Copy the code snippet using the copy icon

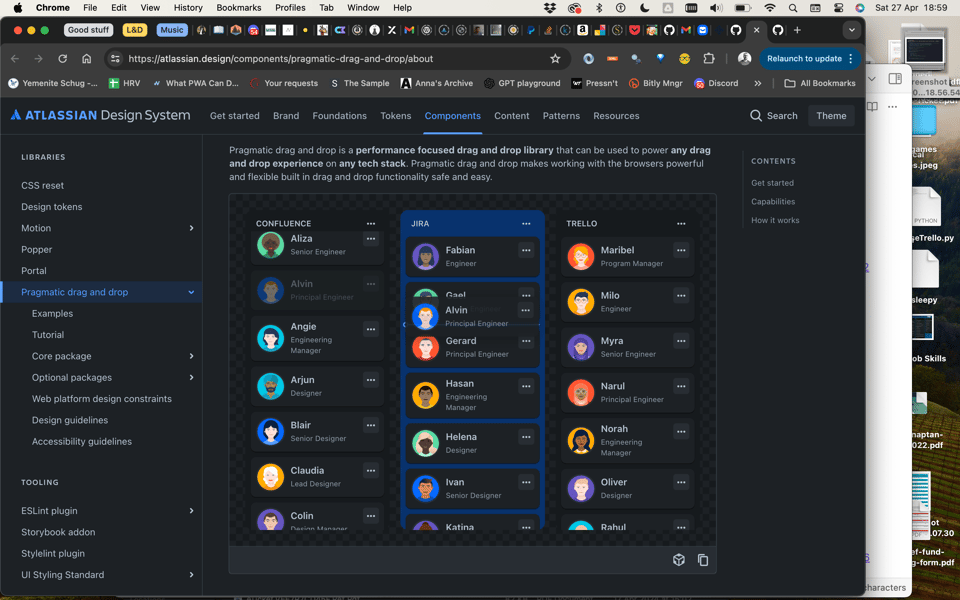(703, 560)
